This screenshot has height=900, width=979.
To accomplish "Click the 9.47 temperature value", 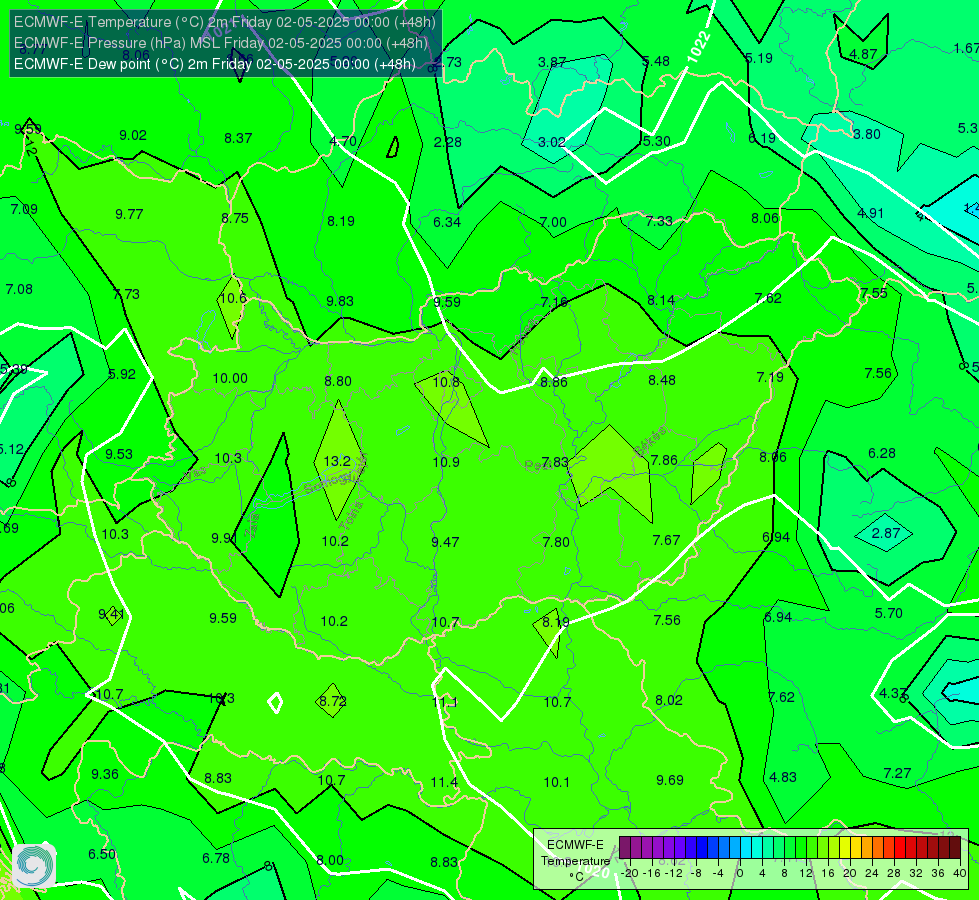I will point(445,541).
